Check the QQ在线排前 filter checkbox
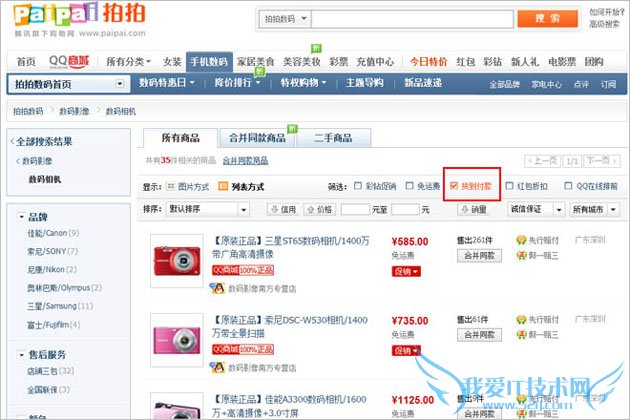The height and width of the screenshot is (420, 630). point(568,186)
